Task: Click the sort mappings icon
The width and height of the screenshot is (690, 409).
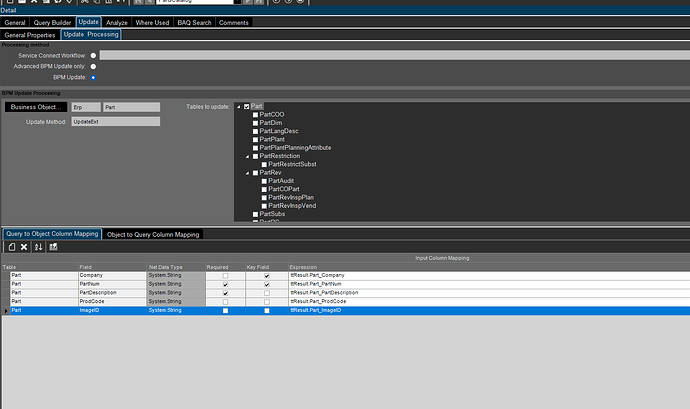Action: [x=39, y=247]
